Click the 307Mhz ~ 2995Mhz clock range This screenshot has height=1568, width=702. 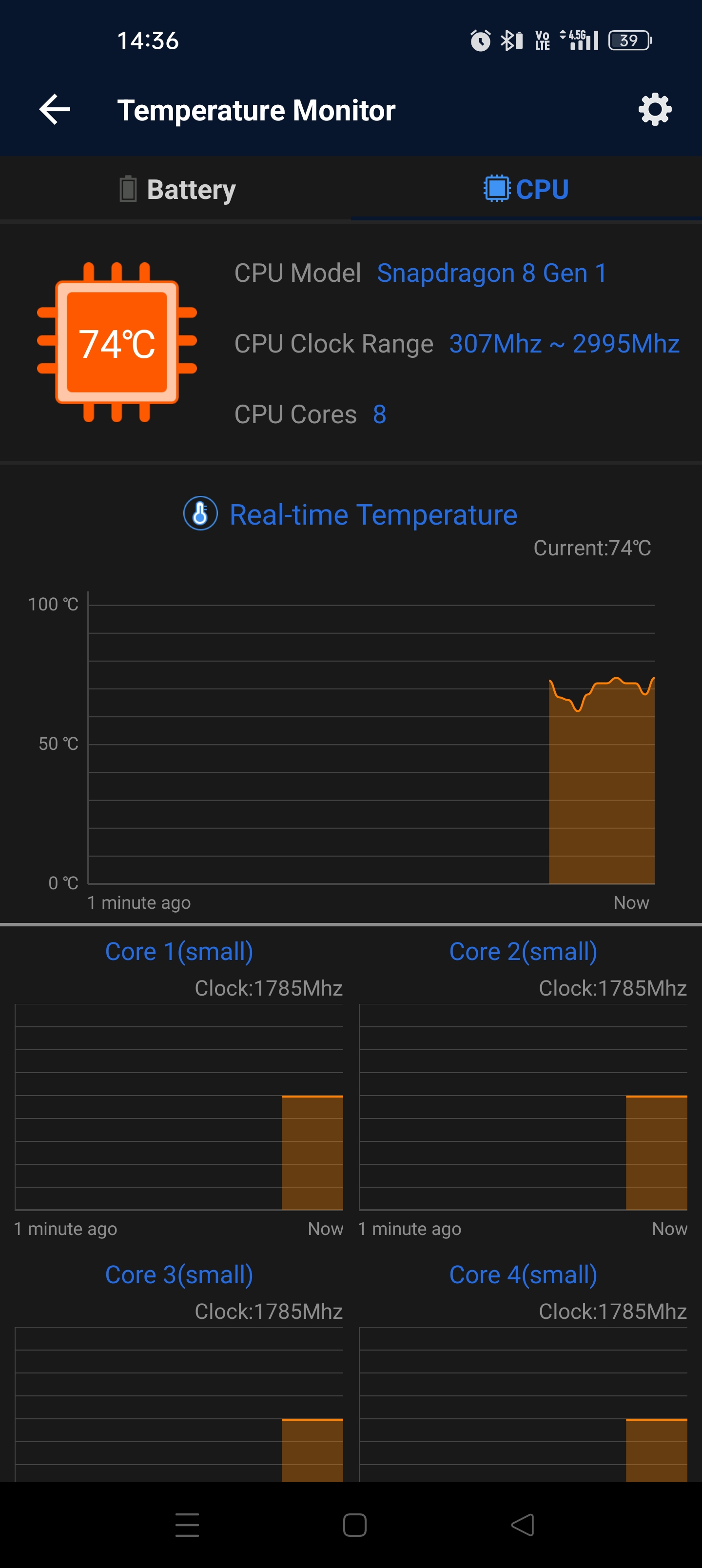coord(564,344)
